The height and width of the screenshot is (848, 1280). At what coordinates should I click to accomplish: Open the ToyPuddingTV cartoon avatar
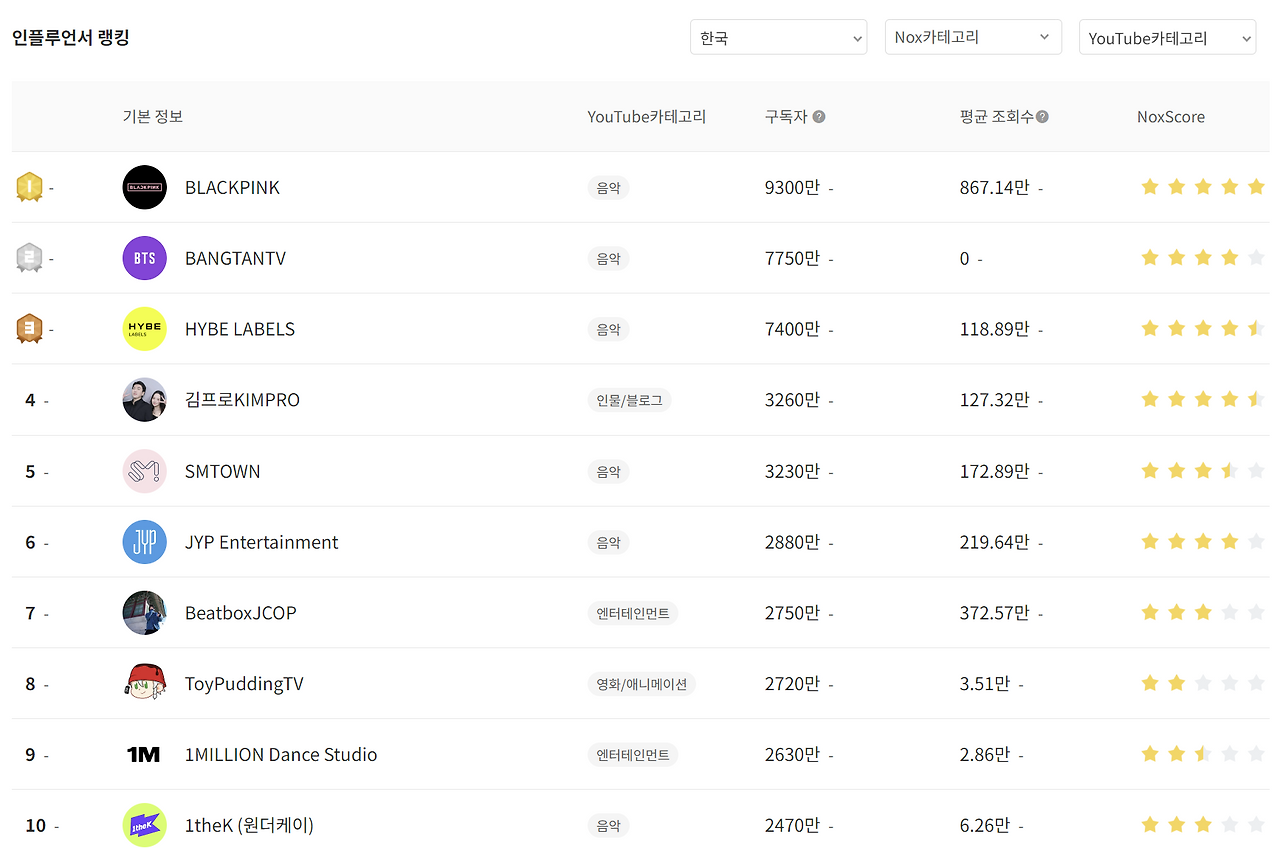(144, 684)
